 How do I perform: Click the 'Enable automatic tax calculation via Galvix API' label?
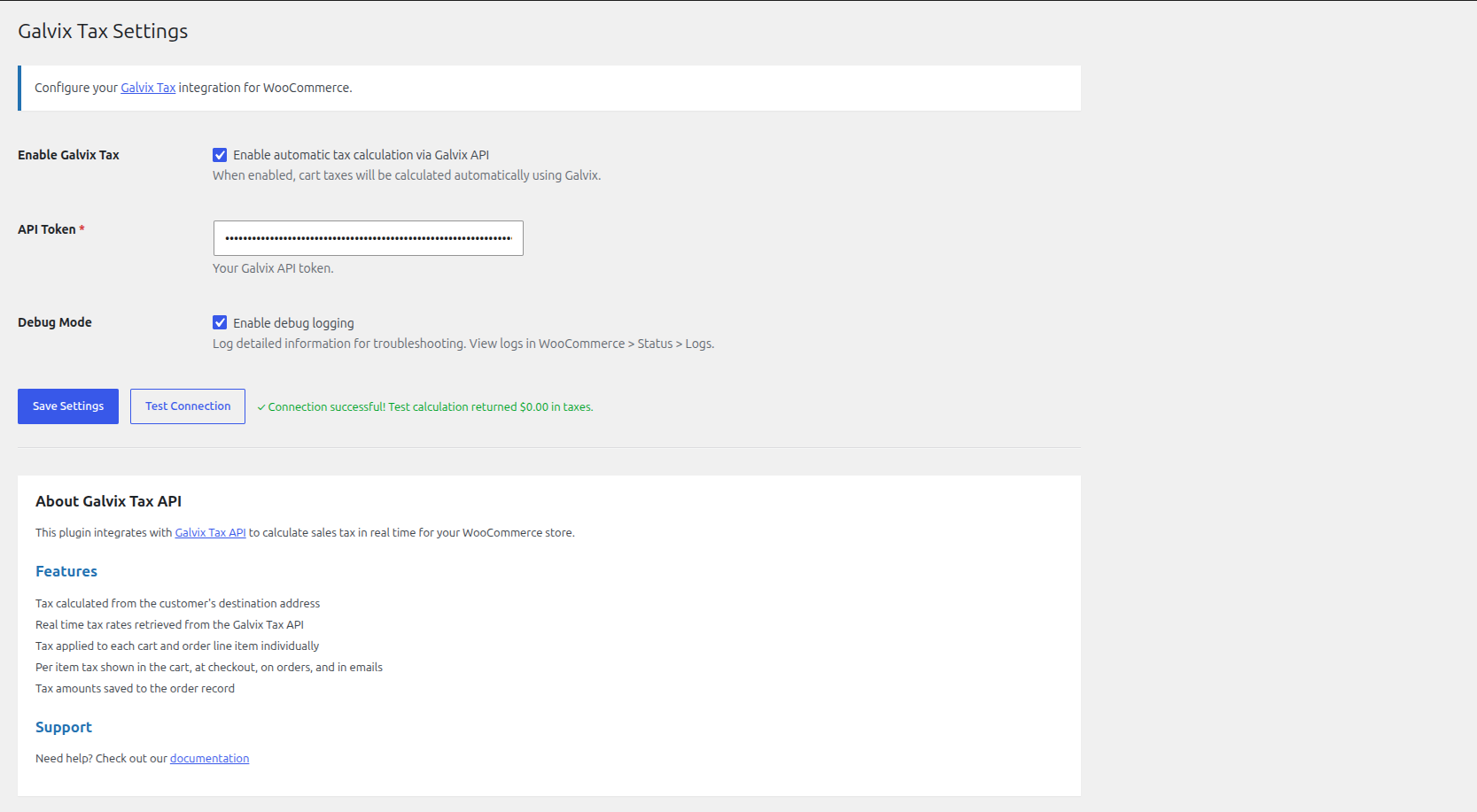(361, 155)
